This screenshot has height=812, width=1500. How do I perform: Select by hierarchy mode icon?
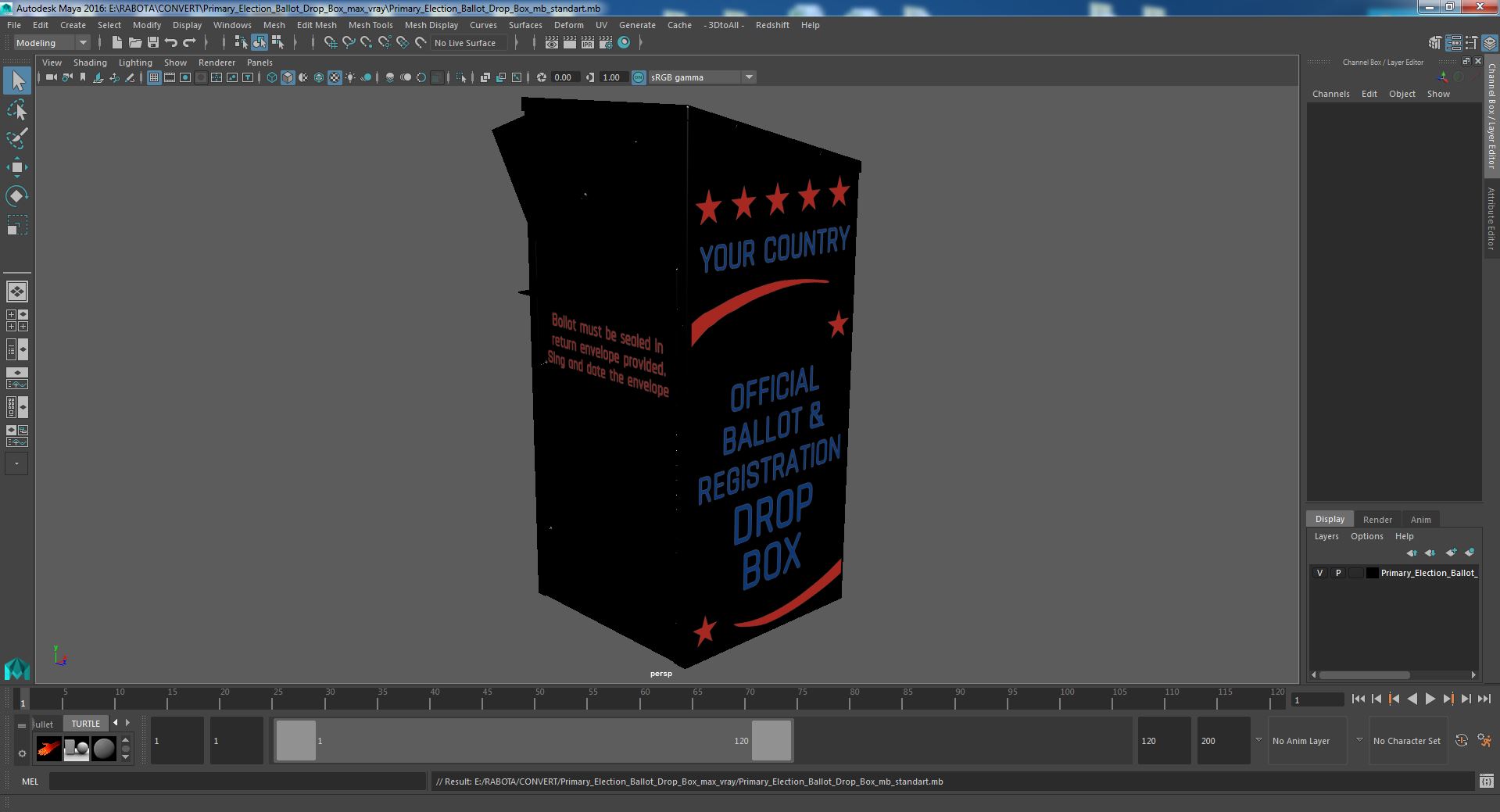point(241,43)
